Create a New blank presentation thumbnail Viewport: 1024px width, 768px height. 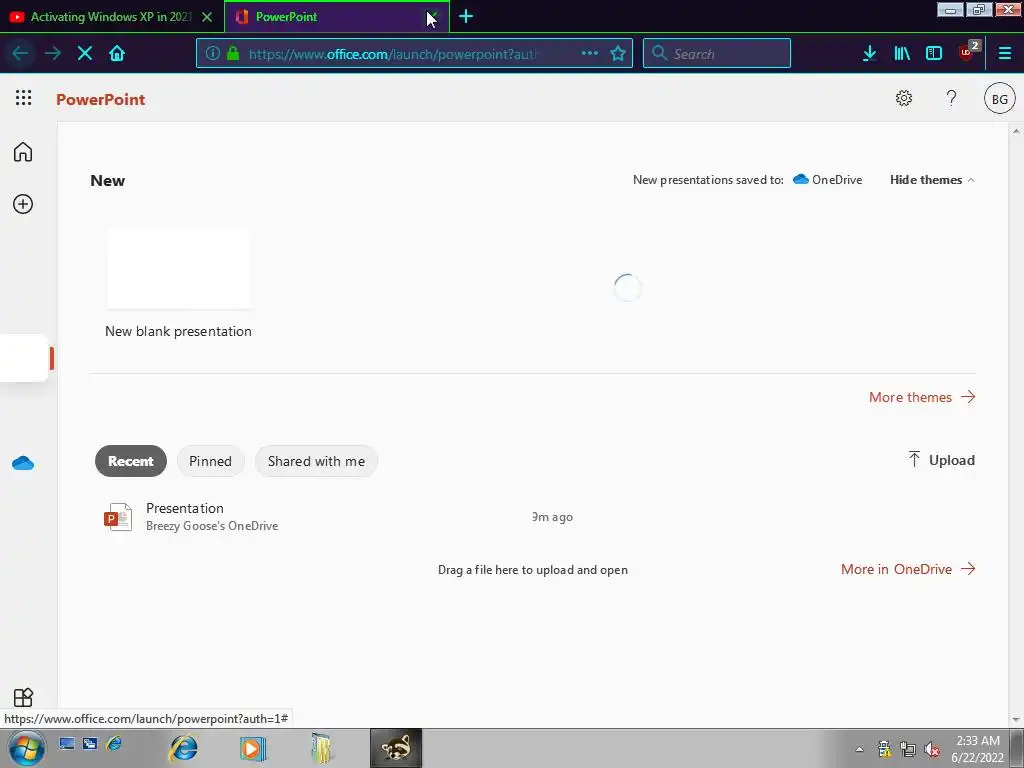click(178, 268)
